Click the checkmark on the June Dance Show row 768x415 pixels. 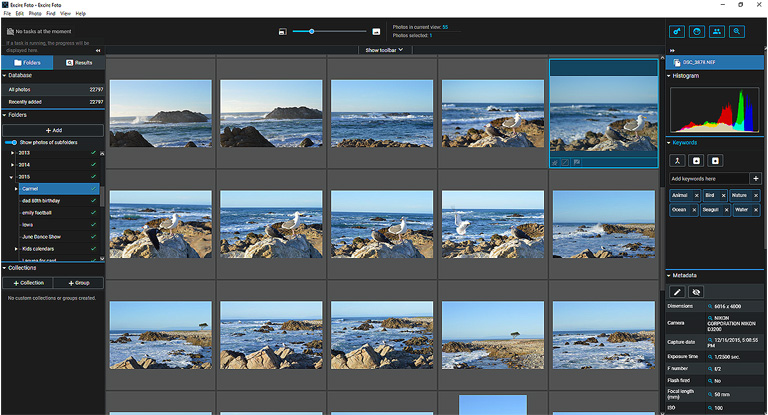(93, 237)
